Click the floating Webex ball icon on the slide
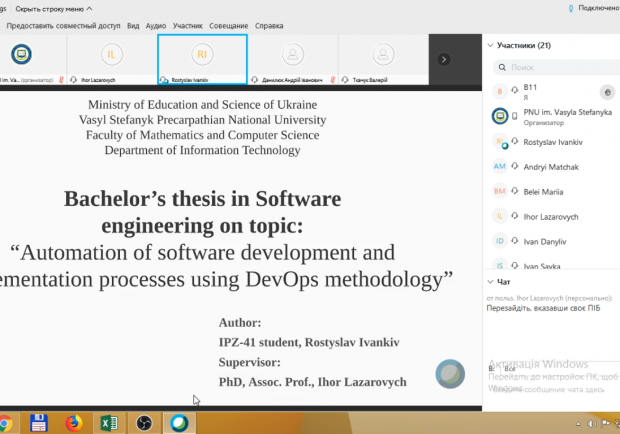620x434 pixels. pos(450,374)
